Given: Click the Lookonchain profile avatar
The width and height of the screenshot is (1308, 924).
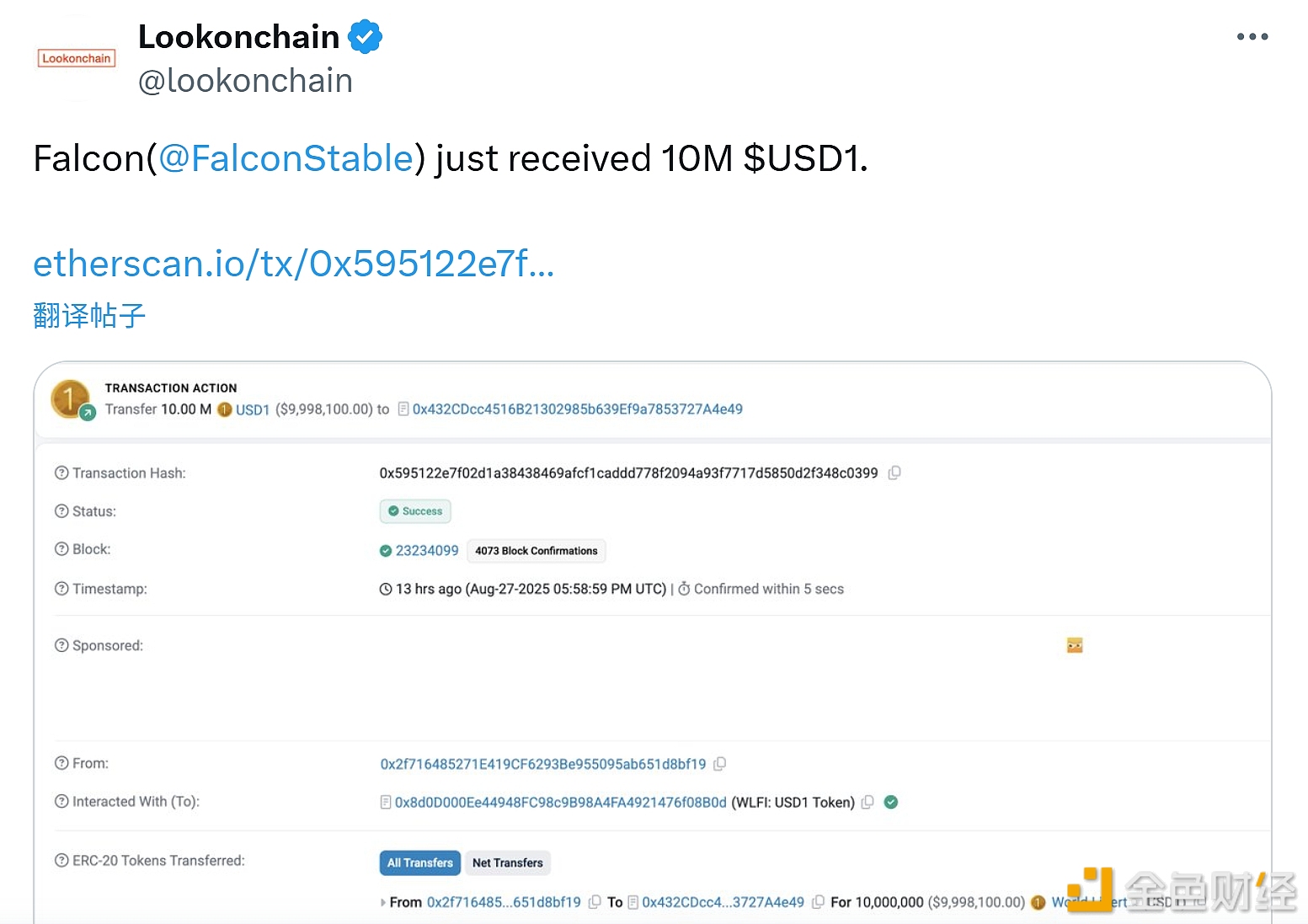Looking at the screenshot, I should 77,58.
